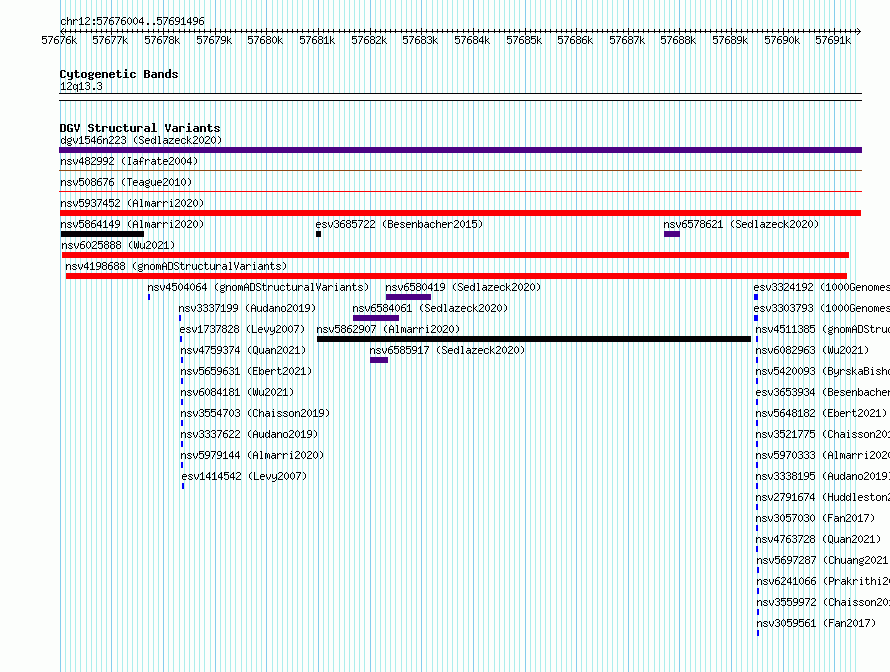
Task: Select purple bar under nsv6584061
Action: [x=376, y=318]
